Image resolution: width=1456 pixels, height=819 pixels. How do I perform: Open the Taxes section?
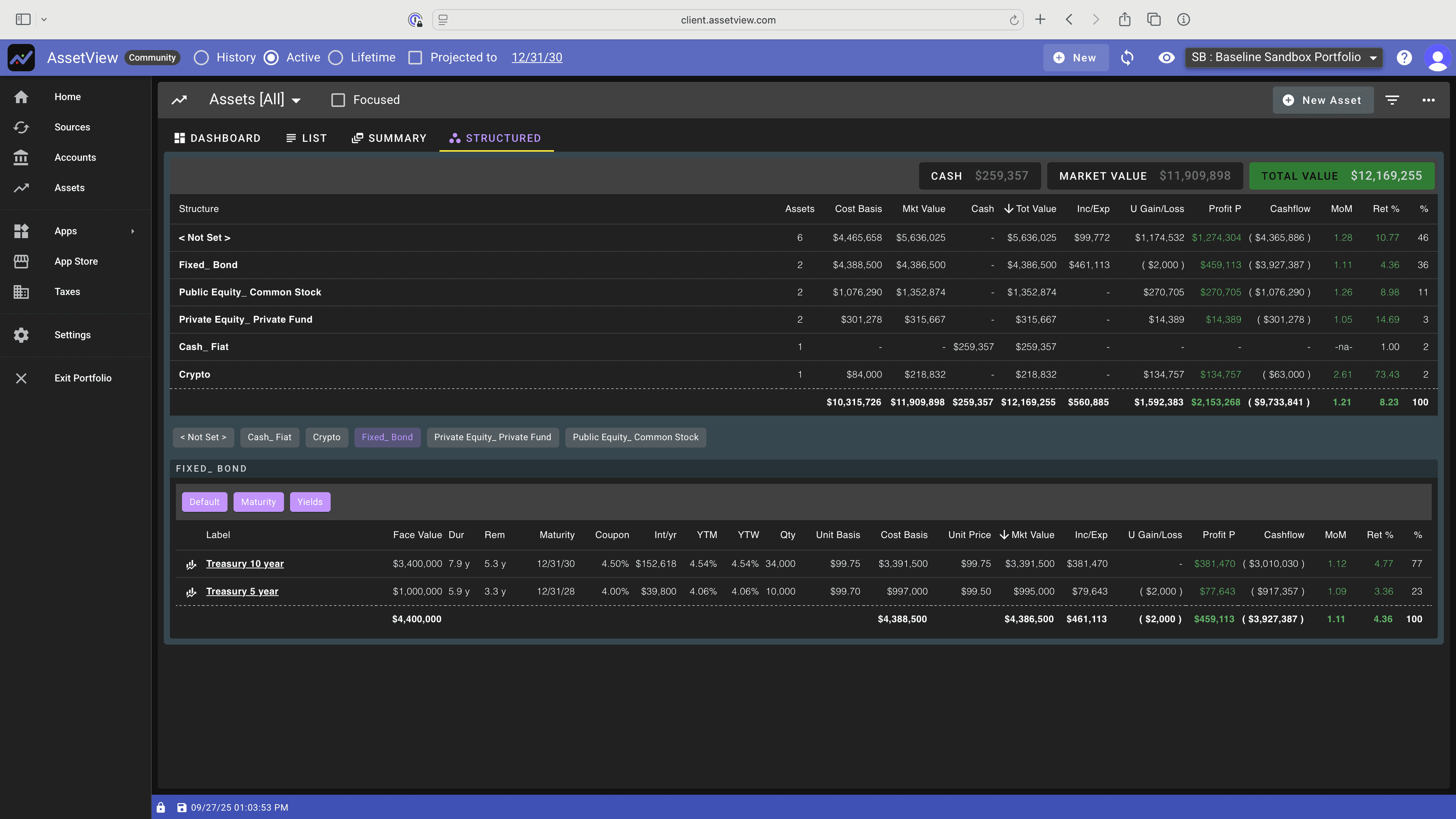67,292
